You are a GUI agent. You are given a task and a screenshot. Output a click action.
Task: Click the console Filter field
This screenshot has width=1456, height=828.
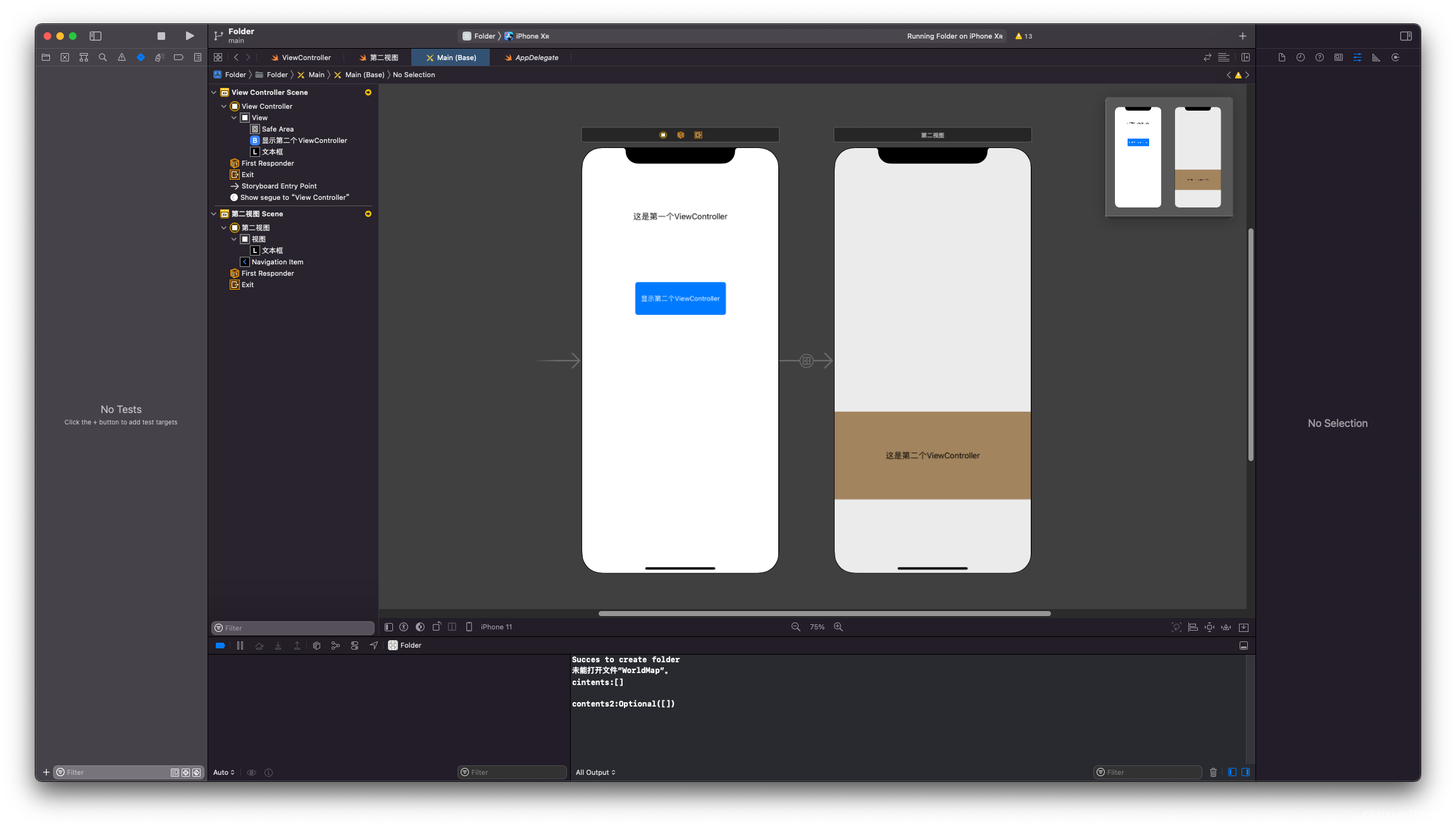click(x=1147, y=772)
